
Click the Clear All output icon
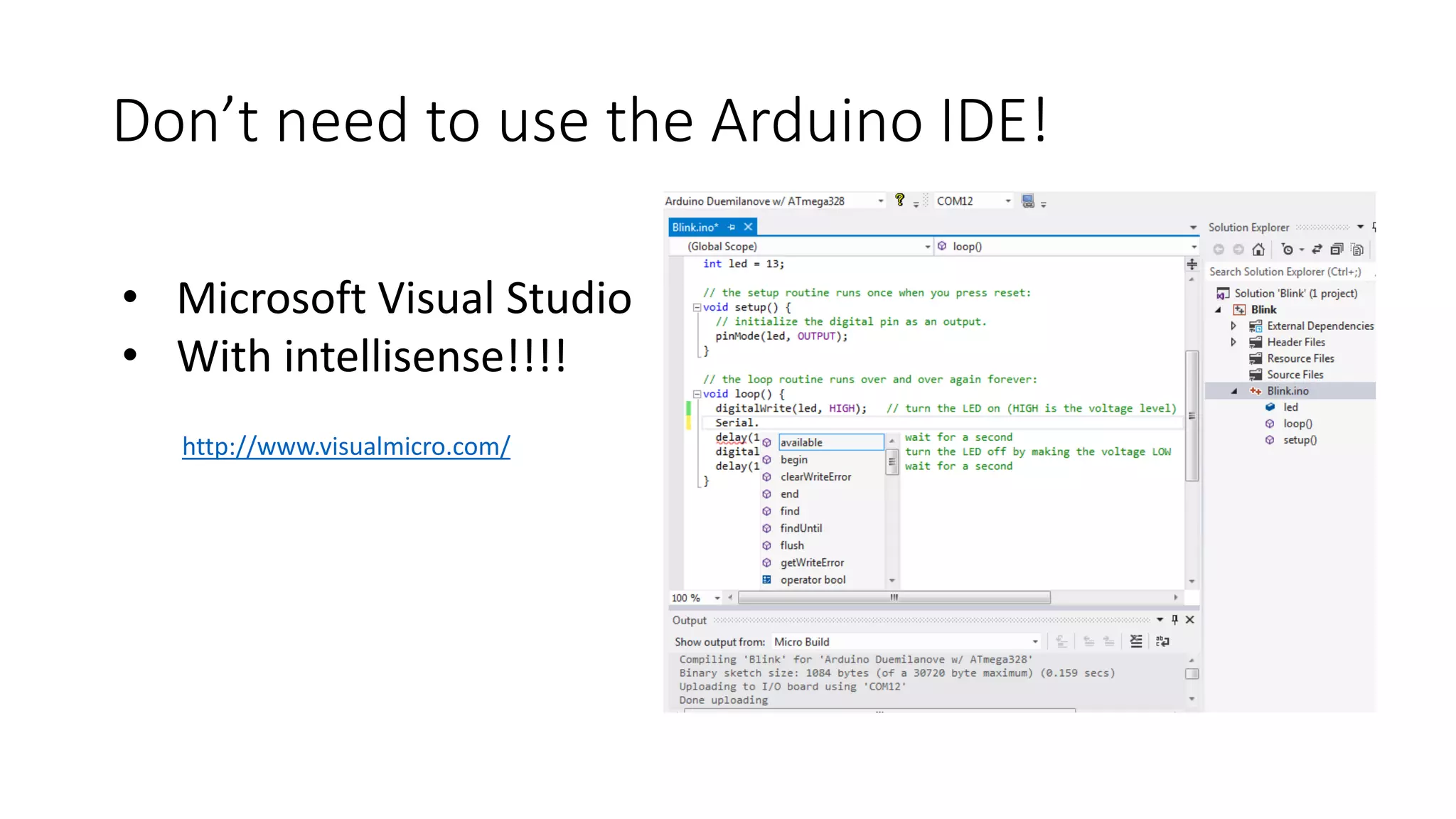[x=1136, y=642]
